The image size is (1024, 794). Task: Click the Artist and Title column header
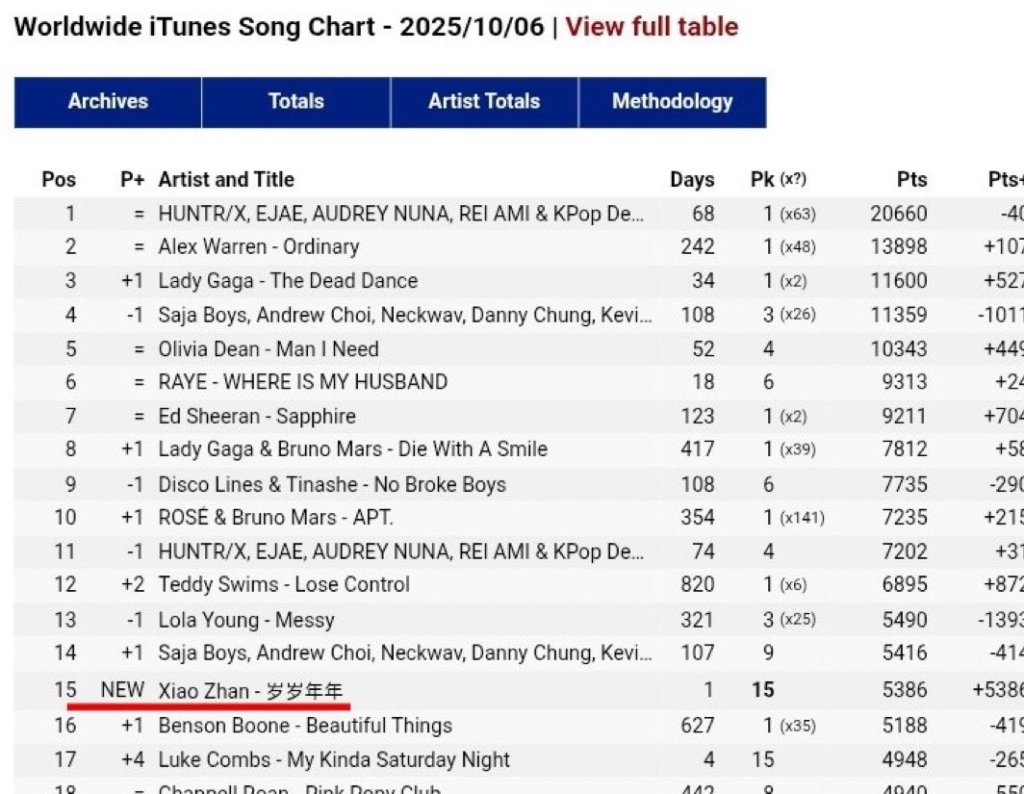coord(226,180)
